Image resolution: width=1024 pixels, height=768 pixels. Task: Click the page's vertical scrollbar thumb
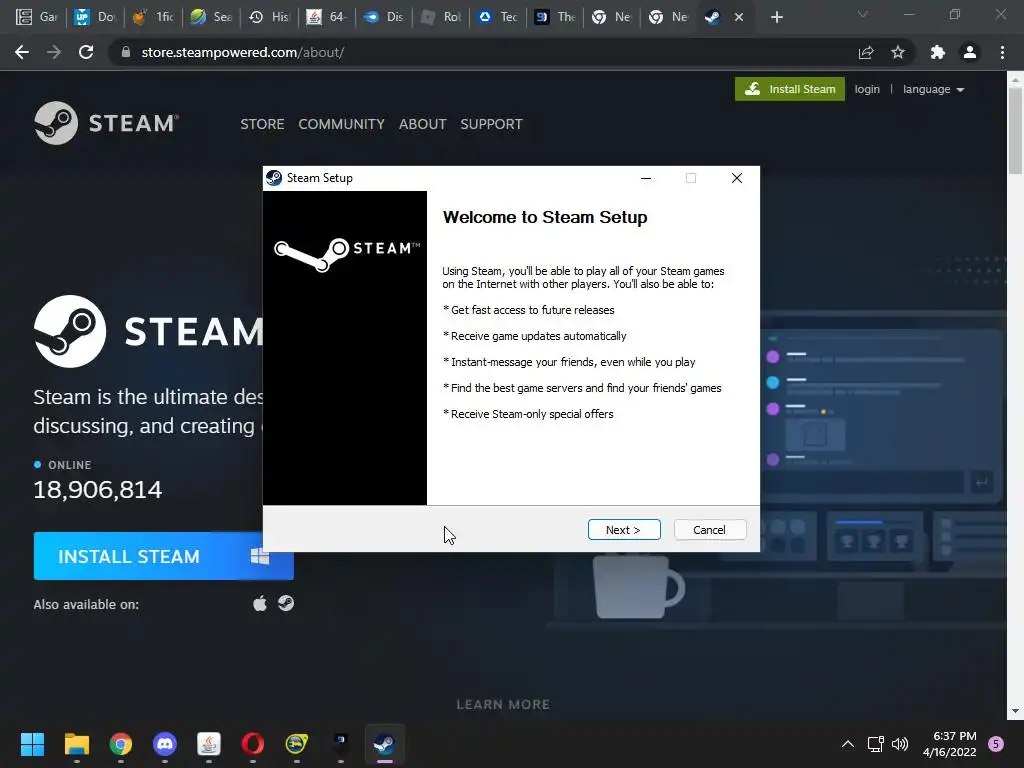point(1015,131)
